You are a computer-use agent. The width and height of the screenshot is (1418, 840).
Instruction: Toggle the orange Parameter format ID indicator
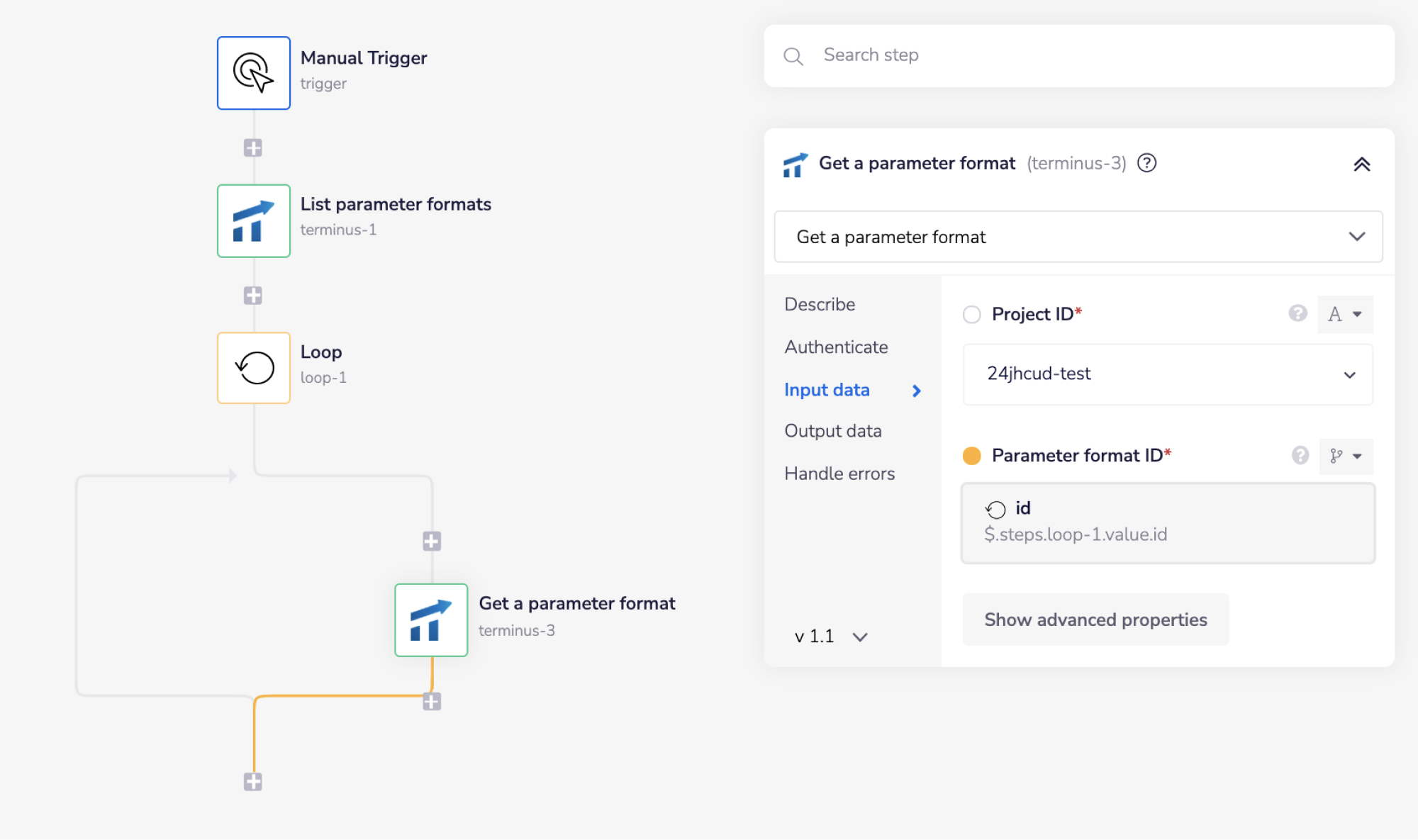972,456
